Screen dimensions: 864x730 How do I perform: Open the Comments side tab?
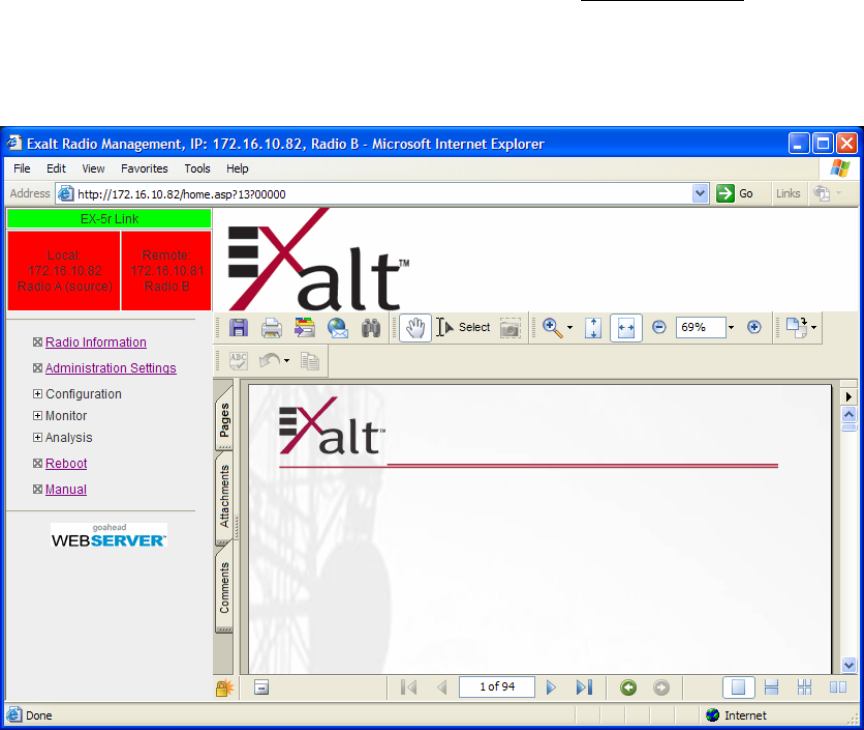coord(224,587)
